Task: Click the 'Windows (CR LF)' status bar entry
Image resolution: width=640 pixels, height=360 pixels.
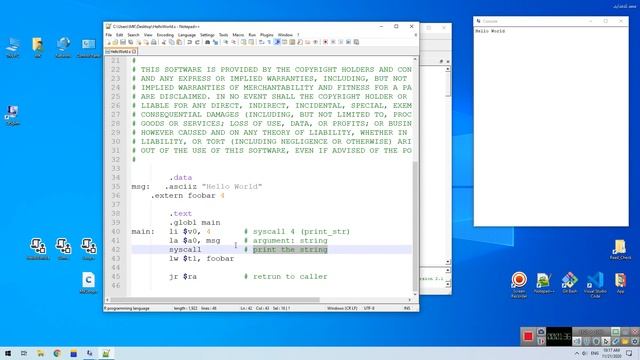Action: pos(342,308)
